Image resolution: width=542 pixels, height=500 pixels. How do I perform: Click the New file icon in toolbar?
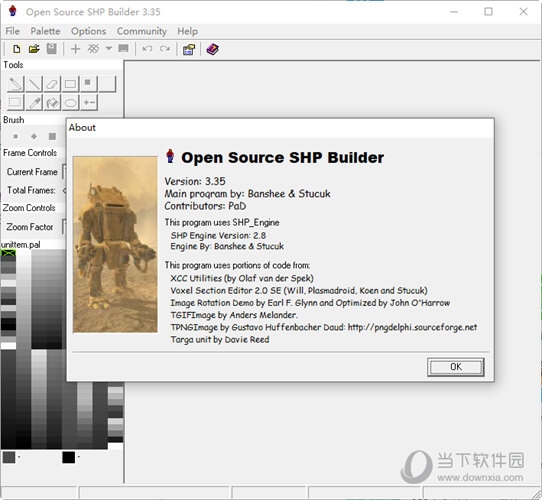(16, 49)
